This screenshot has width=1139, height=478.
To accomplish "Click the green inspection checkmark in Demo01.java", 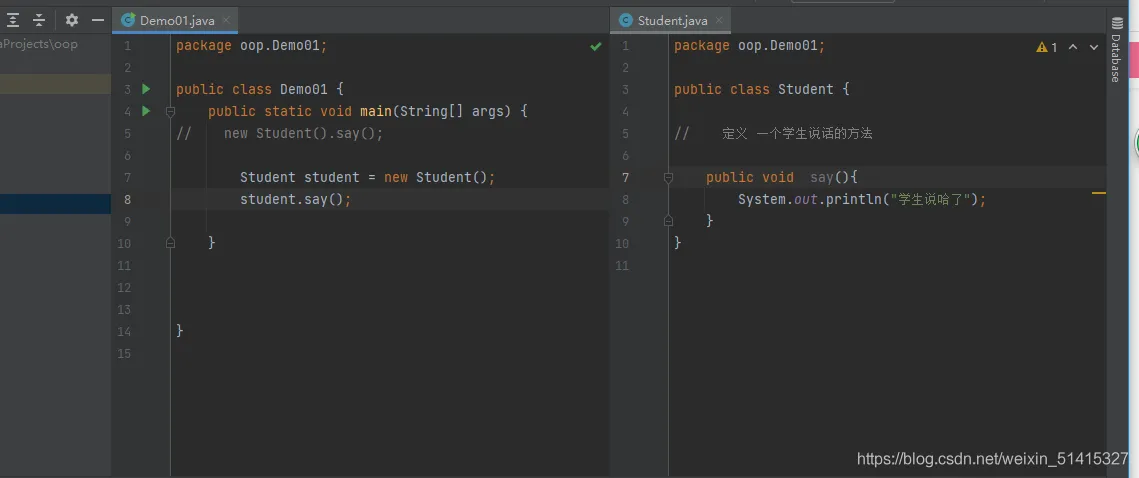I will click(596, 46).
